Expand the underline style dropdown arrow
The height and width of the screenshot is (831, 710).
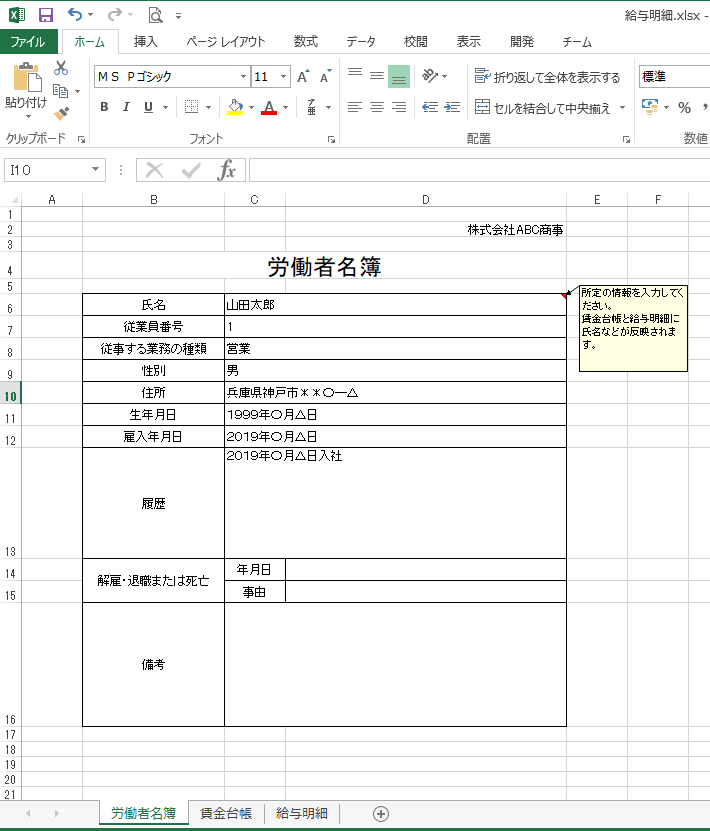[165, 108]
